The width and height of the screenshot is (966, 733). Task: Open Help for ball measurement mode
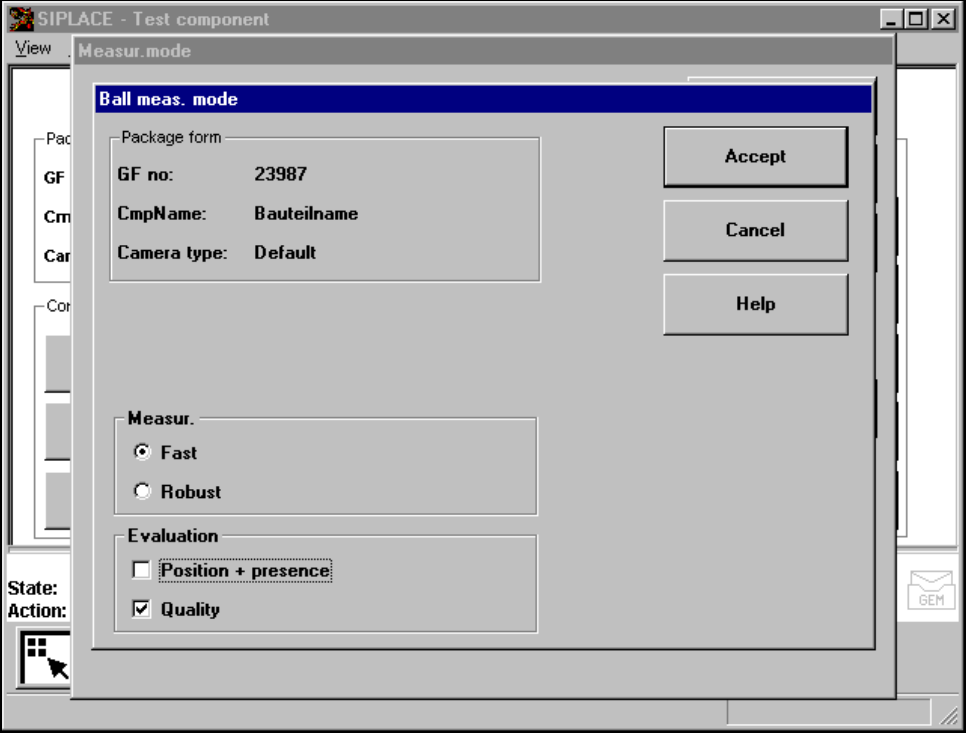tap(755, 304)
